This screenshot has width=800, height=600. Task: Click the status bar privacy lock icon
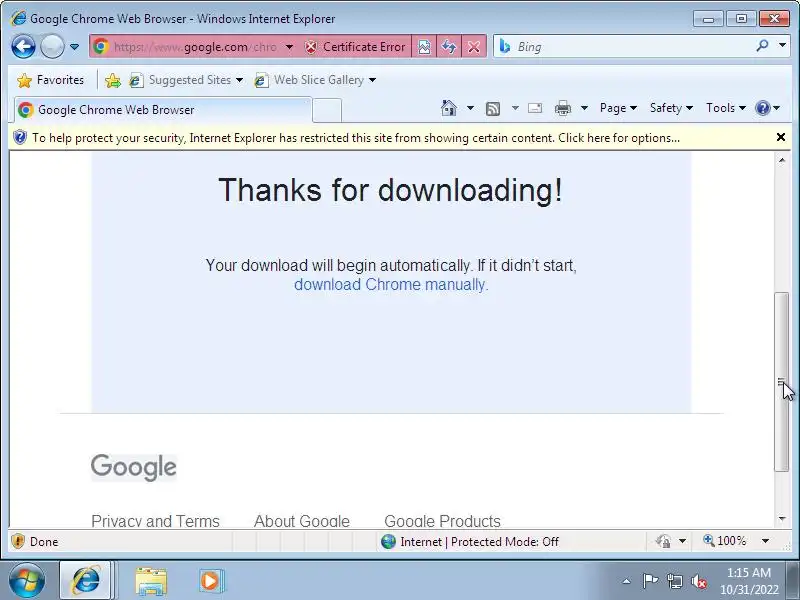coord(663,541)
